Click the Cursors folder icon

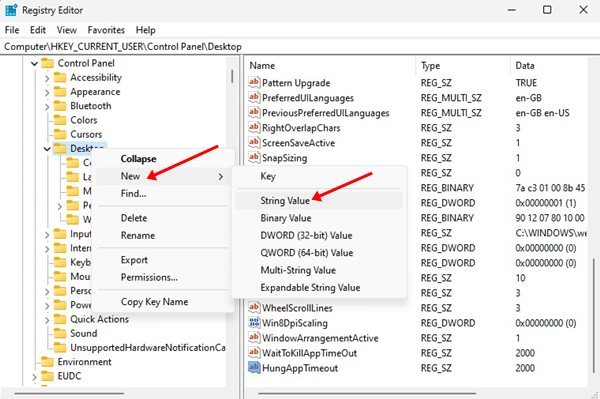[x=60, y=134]
